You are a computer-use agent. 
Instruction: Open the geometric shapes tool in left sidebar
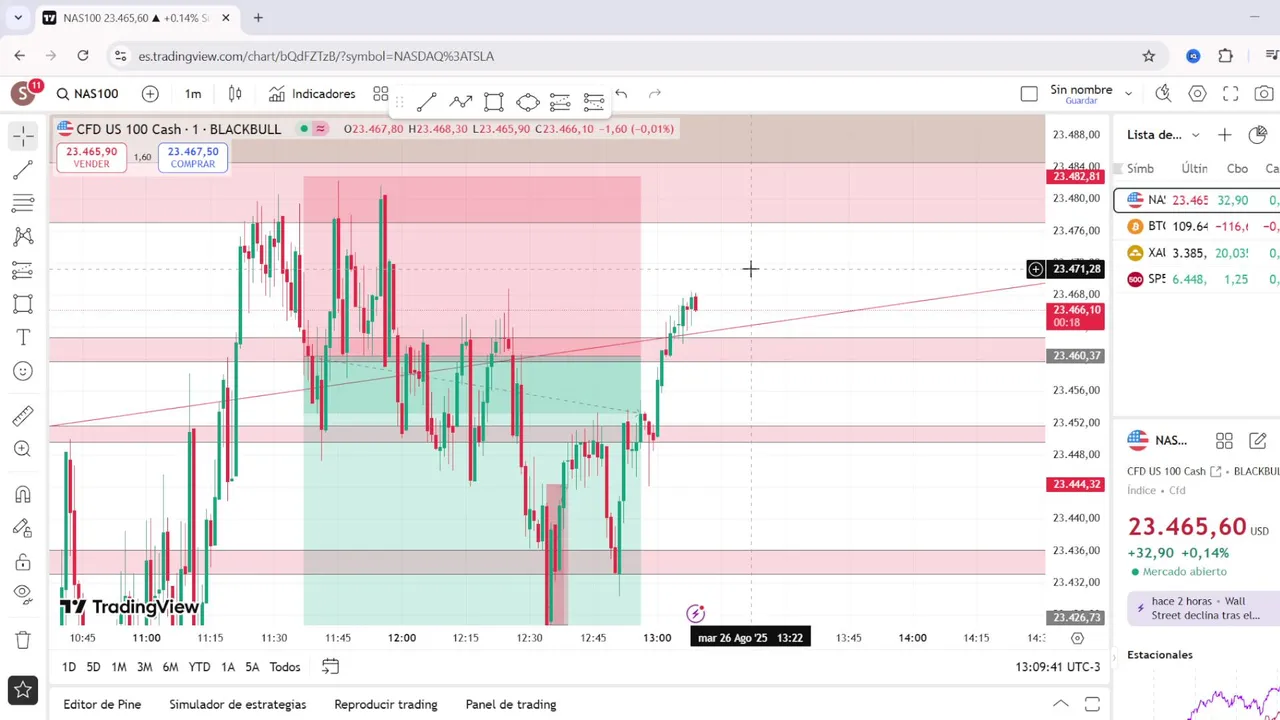(x=23, y=304)
